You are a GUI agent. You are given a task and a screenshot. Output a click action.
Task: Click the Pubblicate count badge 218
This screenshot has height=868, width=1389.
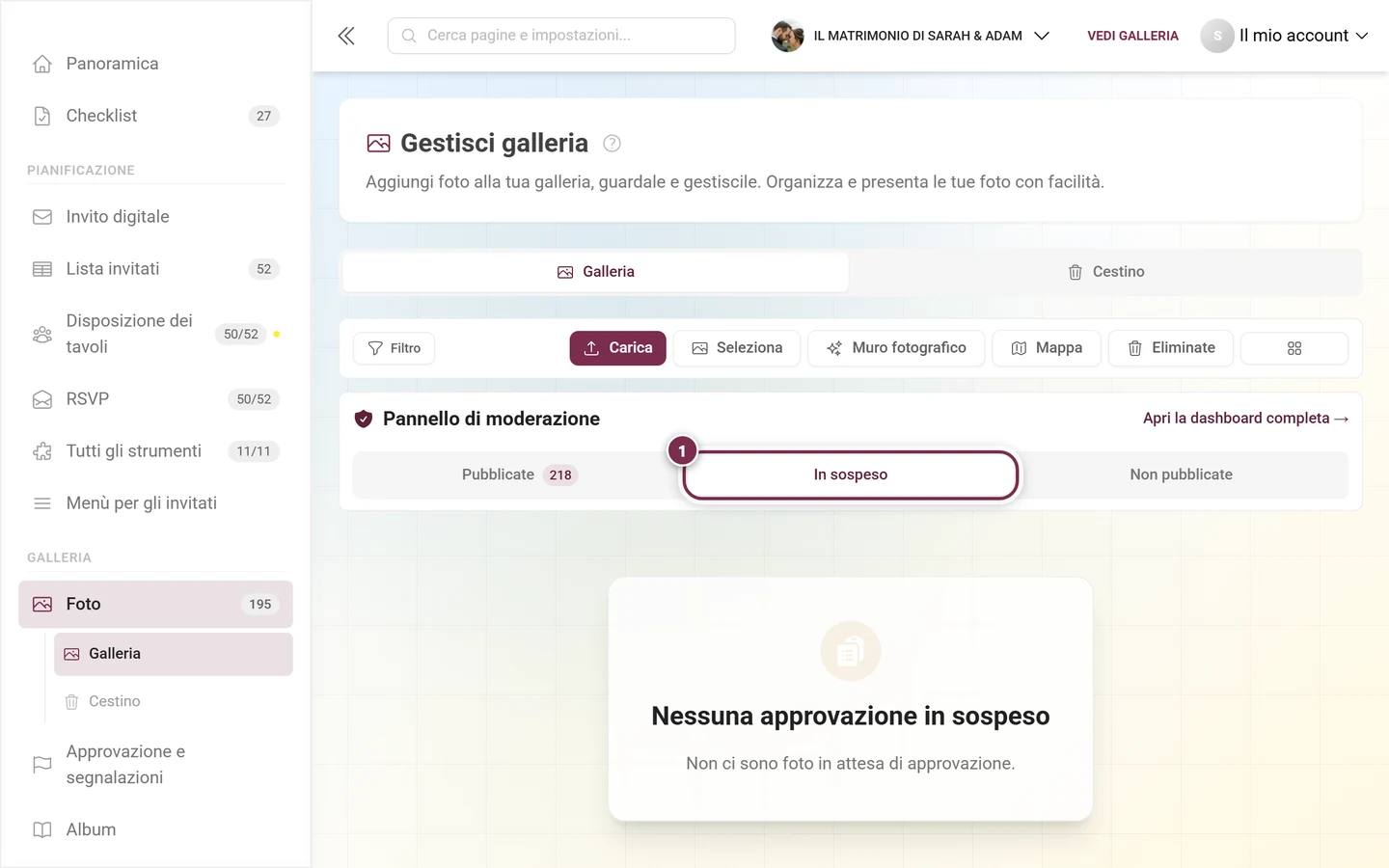560,475
